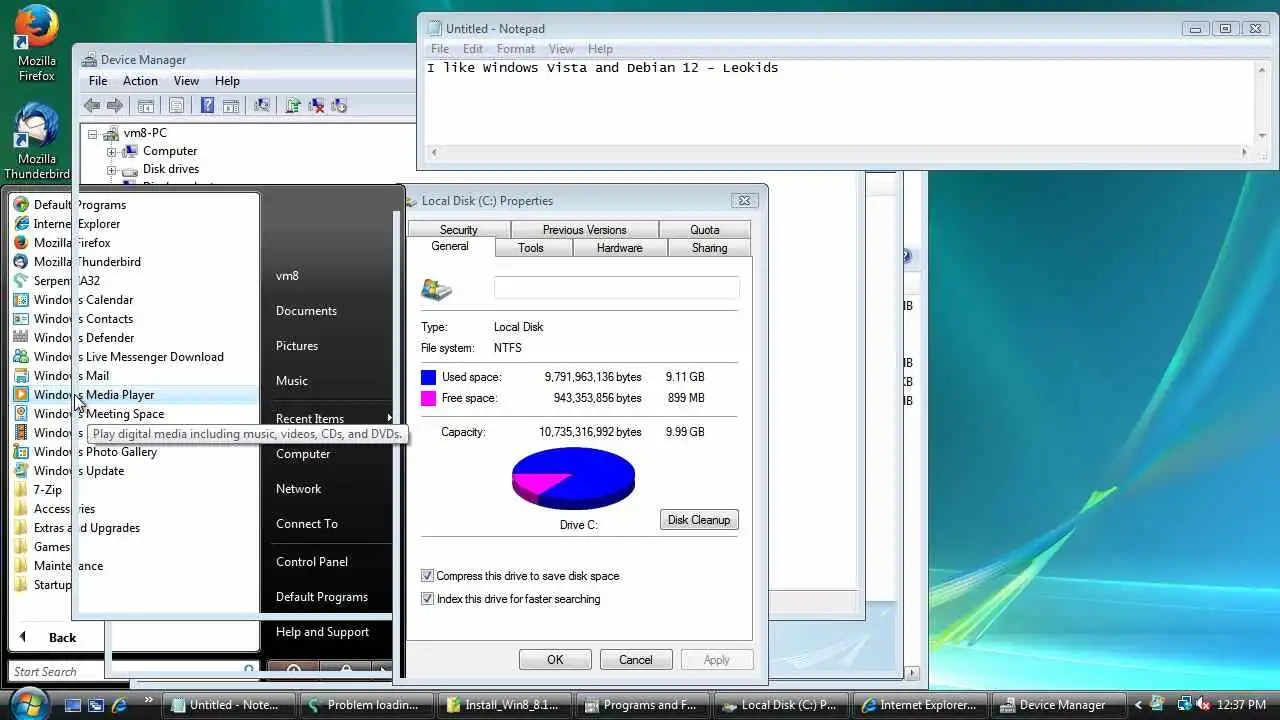Screen dimensions: 1280x720
Task: Open Mozilla Thunderbird desktop shortcut icon
Action: [x=36, y=126]
